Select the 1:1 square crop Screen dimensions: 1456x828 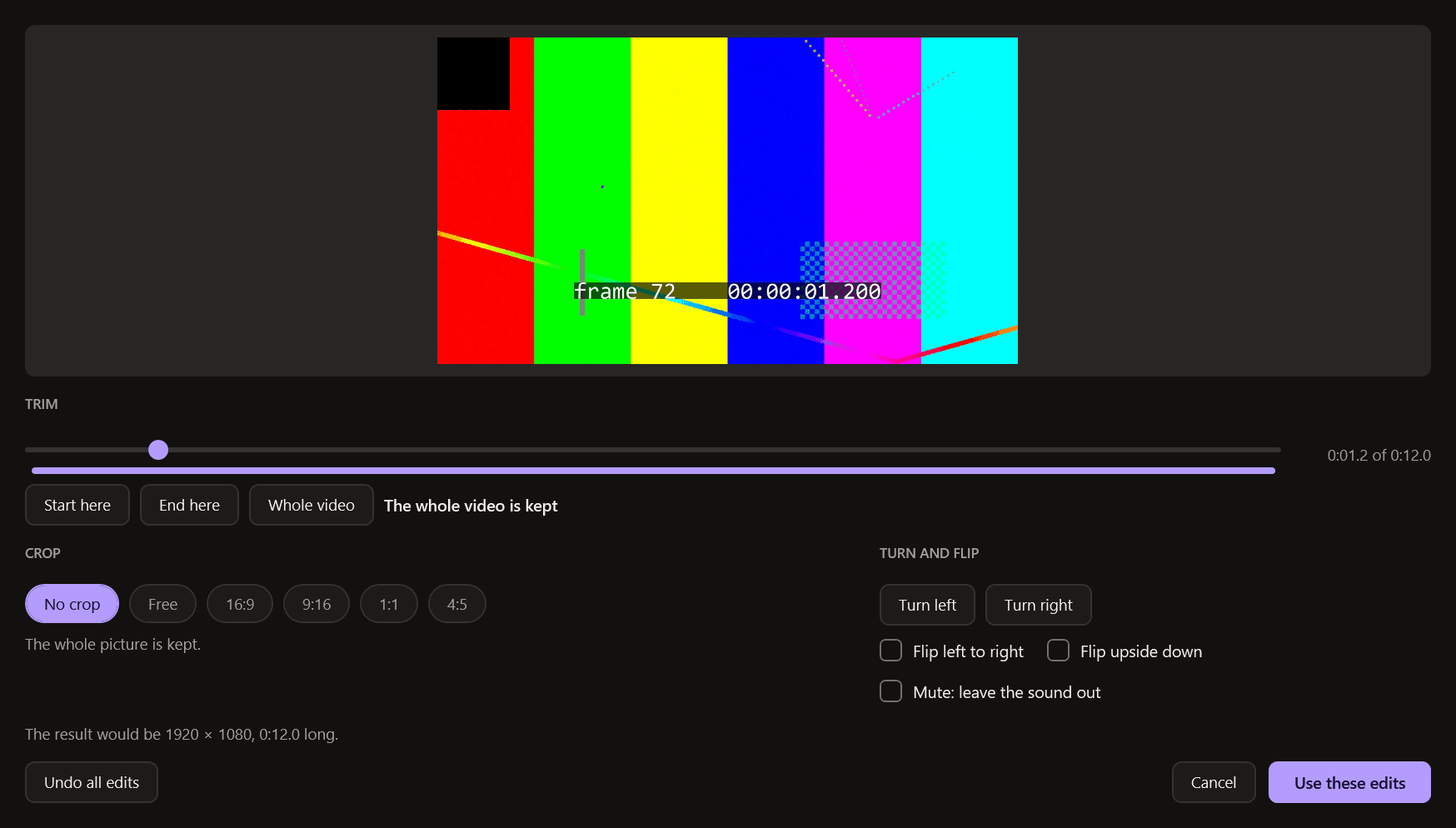tap(389, 604)
